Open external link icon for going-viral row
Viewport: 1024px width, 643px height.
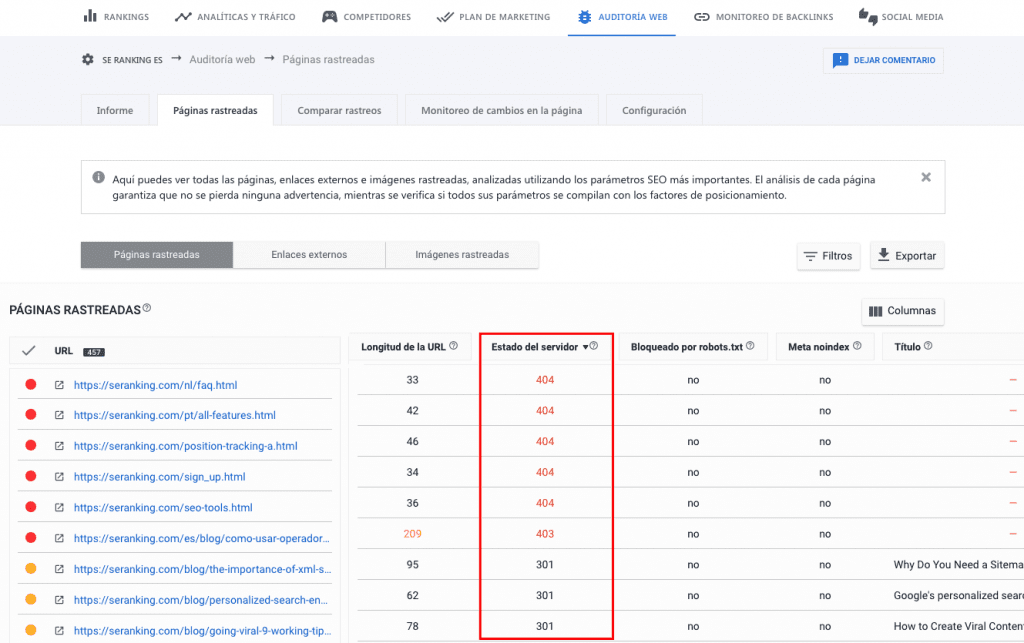click(59, 631)
